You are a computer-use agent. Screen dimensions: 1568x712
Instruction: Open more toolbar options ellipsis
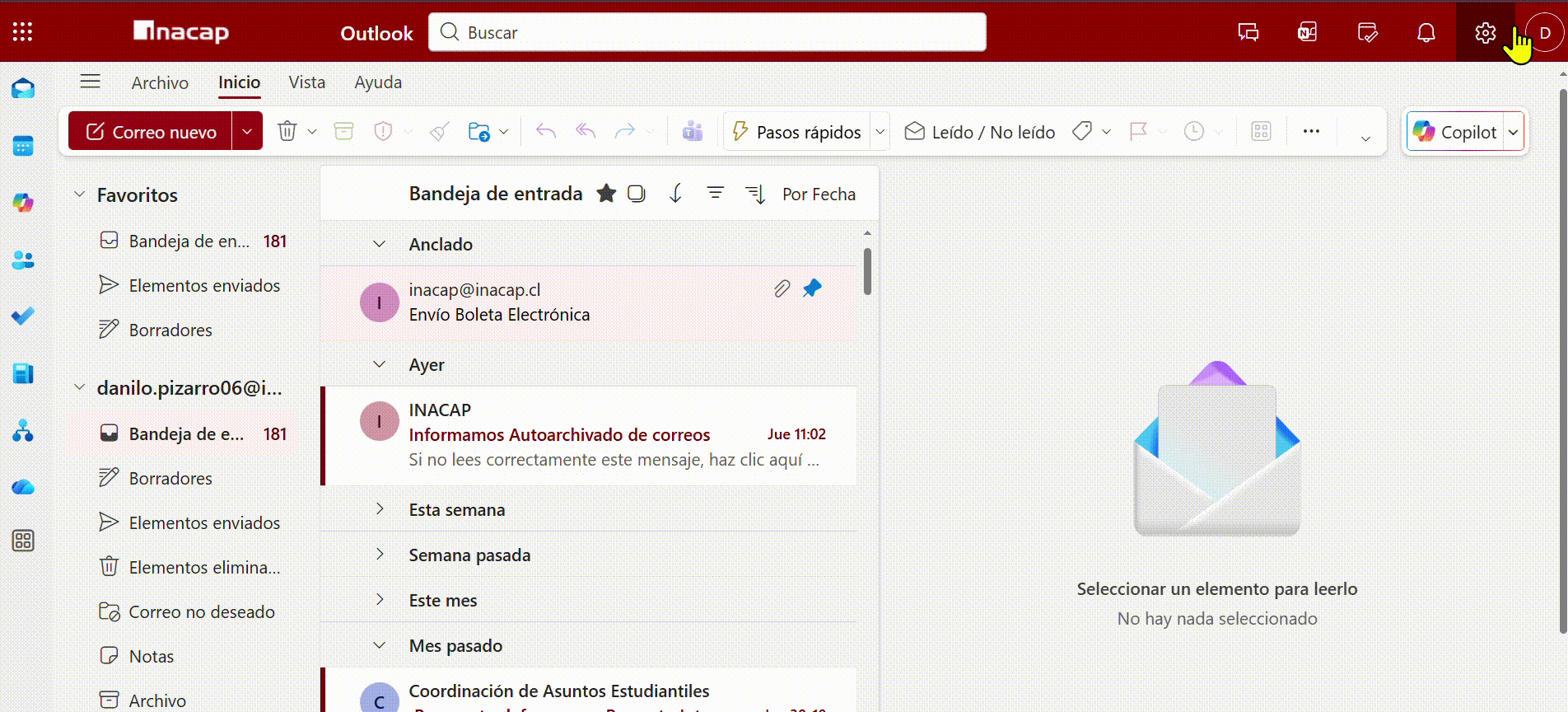click(x=1311, y=131)
